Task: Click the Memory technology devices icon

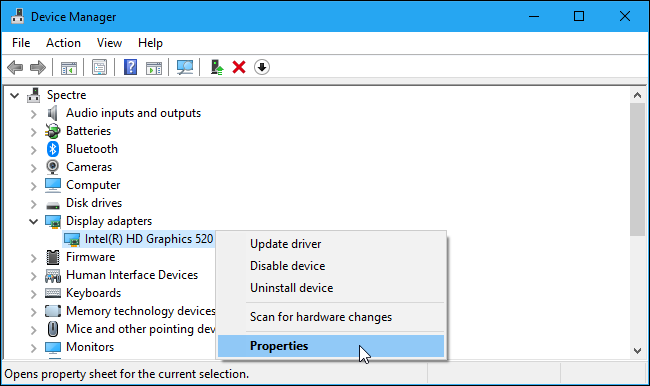Action: (x=53, y=311)
